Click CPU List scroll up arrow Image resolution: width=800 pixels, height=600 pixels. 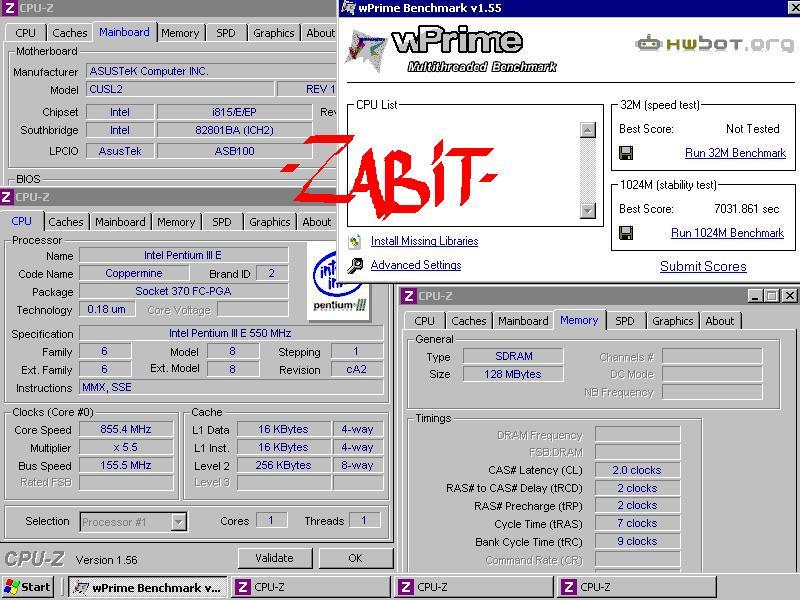[588, 130]
